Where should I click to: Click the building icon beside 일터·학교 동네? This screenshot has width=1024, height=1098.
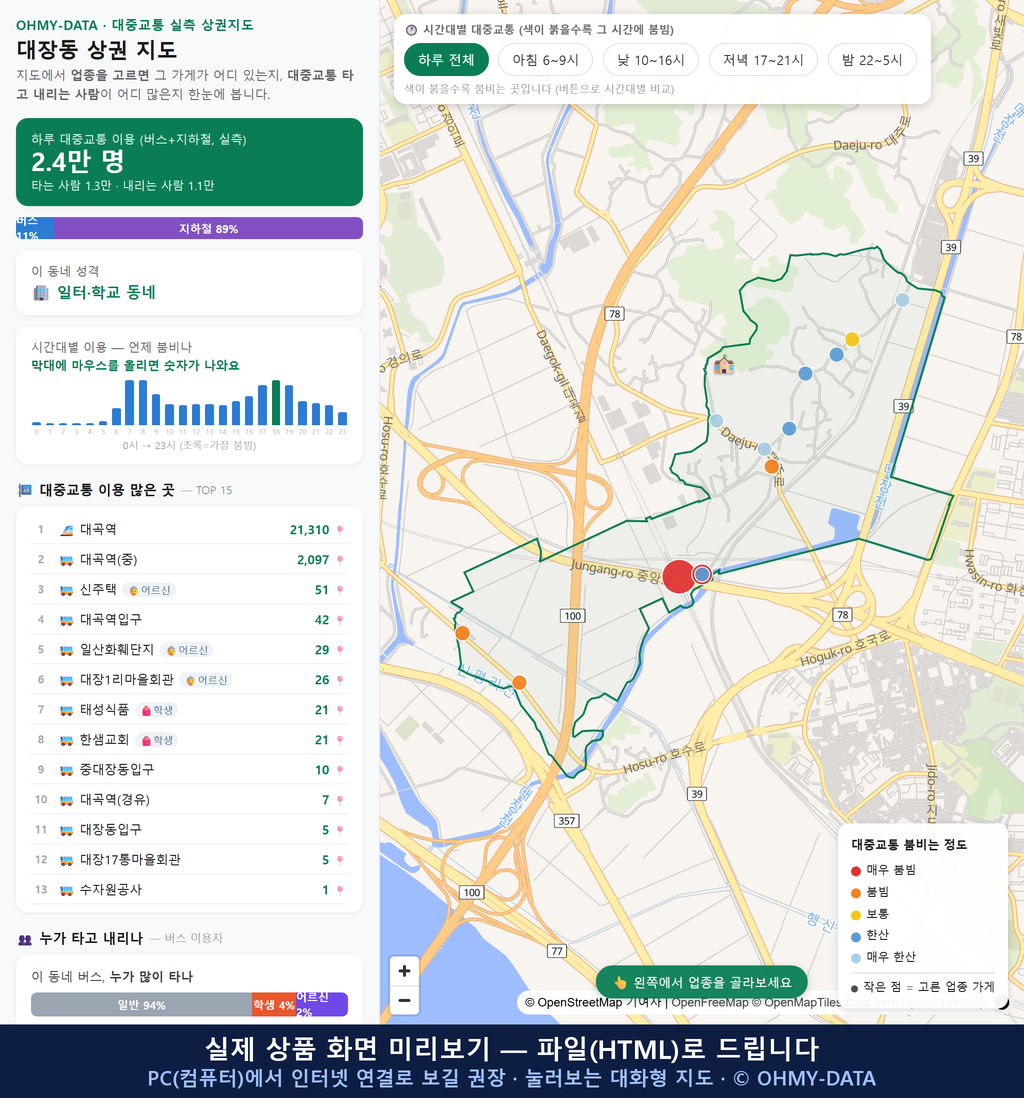click(41, 293)
